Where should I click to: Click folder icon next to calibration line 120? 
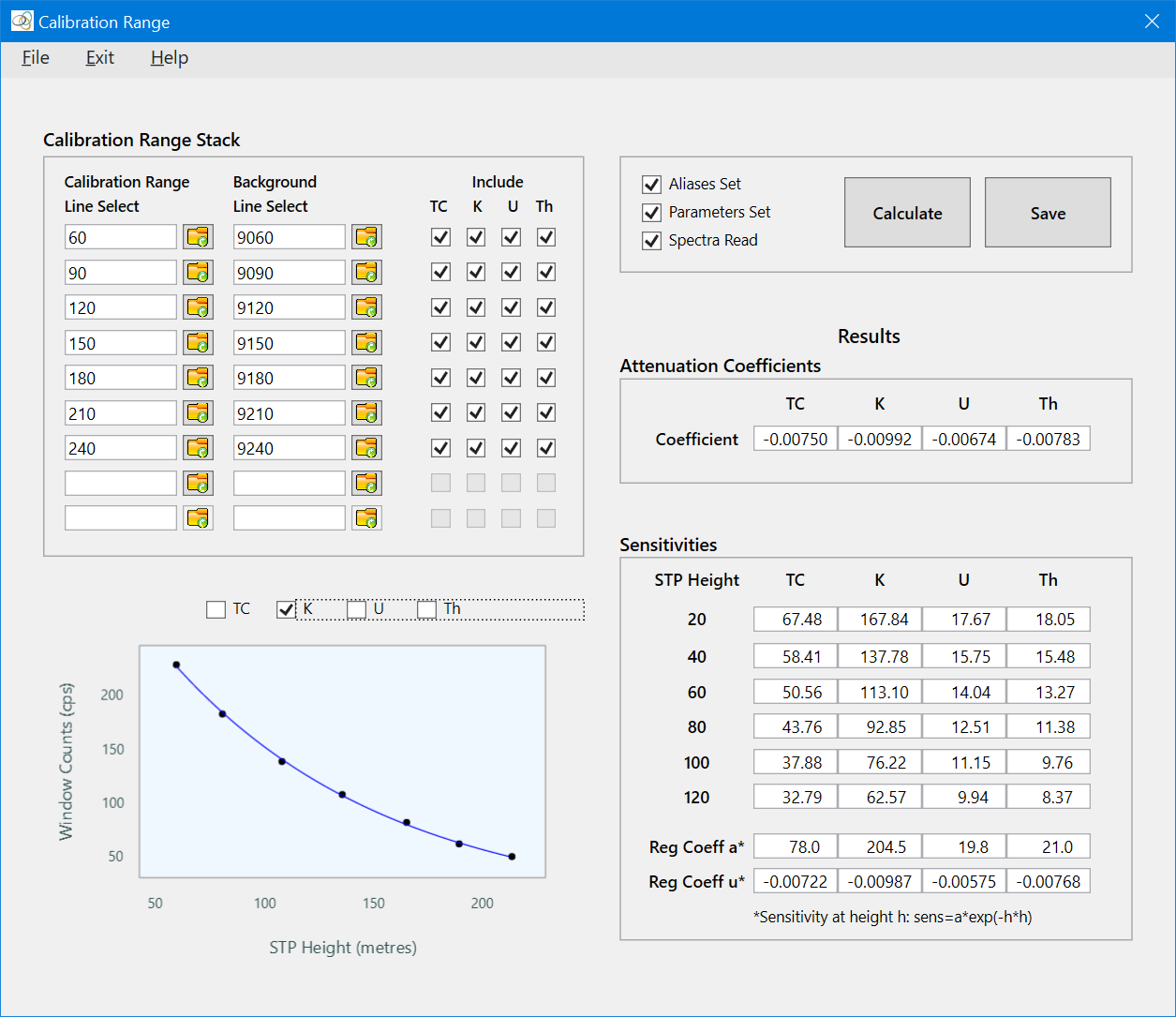(x=198, y=307)
